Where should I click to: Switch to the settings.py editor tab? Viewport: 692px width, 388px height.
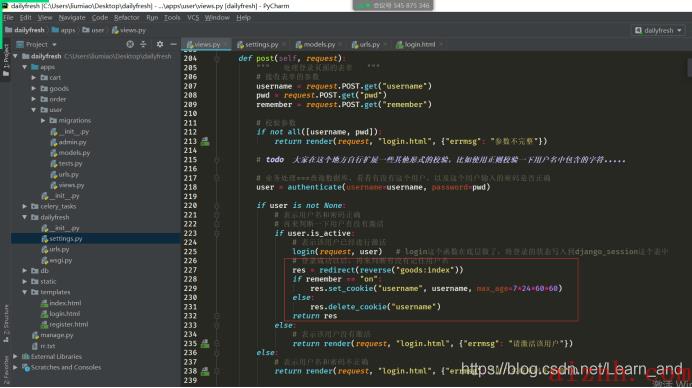click(x=260, y=45)
